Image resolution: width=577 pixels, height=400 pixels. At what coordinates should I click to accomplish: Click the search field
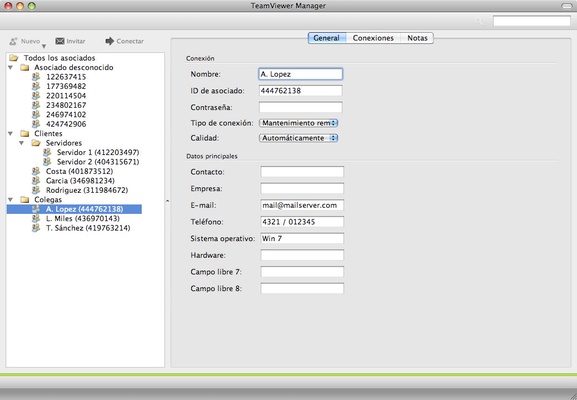532,21
